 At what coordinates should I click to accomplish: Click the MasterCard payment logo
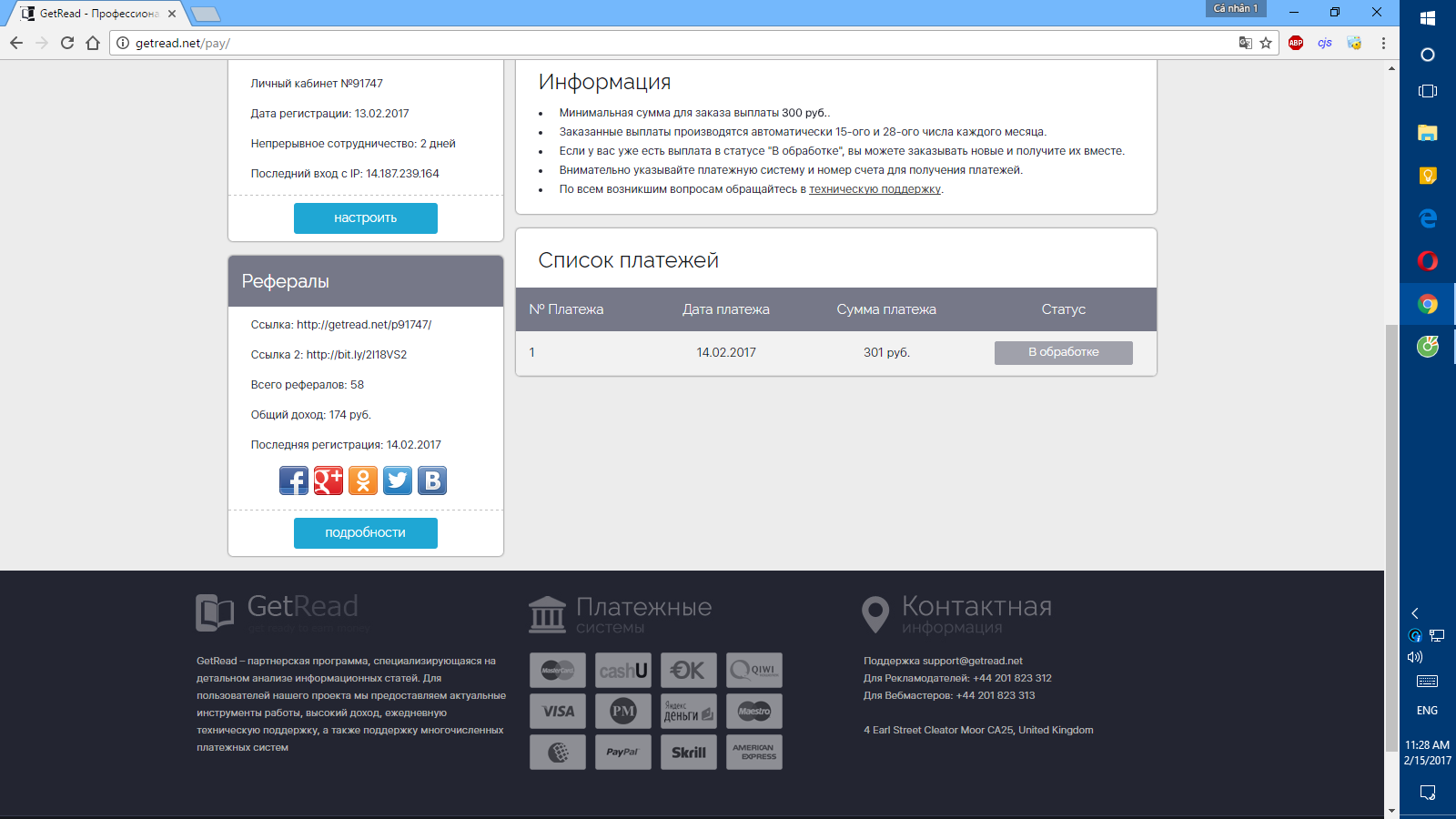[558, 671]
